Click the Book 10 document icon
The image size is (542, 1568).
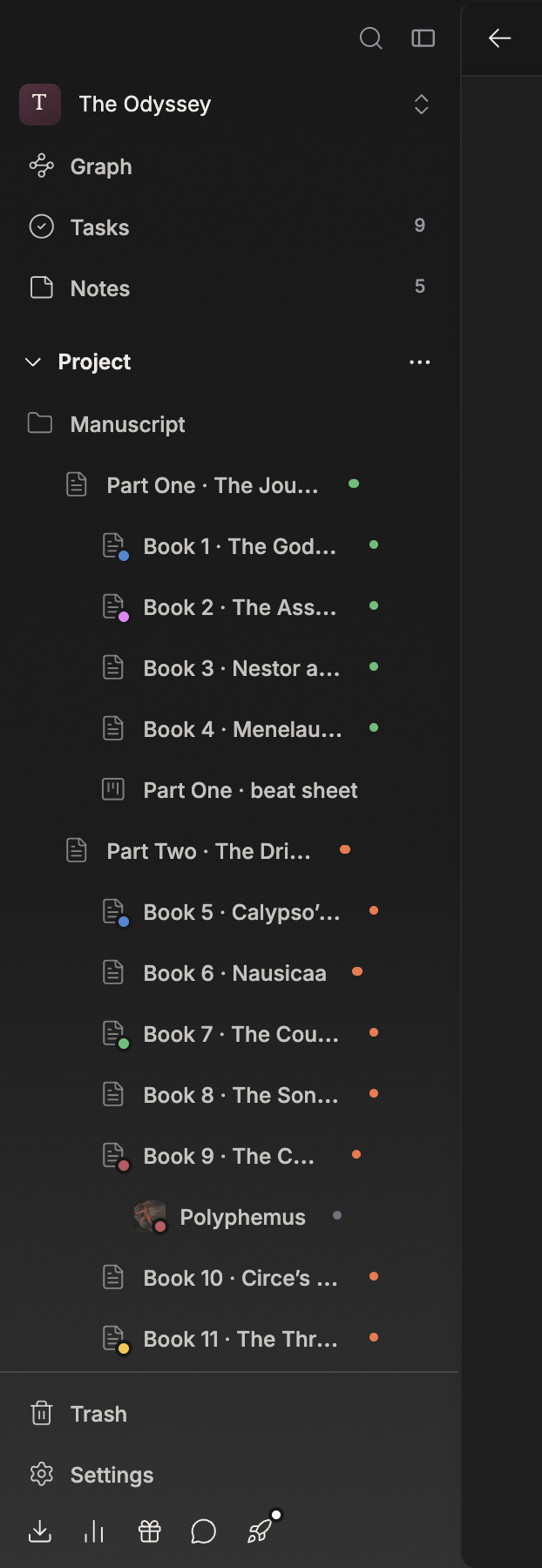click(x=113, y=1277)
